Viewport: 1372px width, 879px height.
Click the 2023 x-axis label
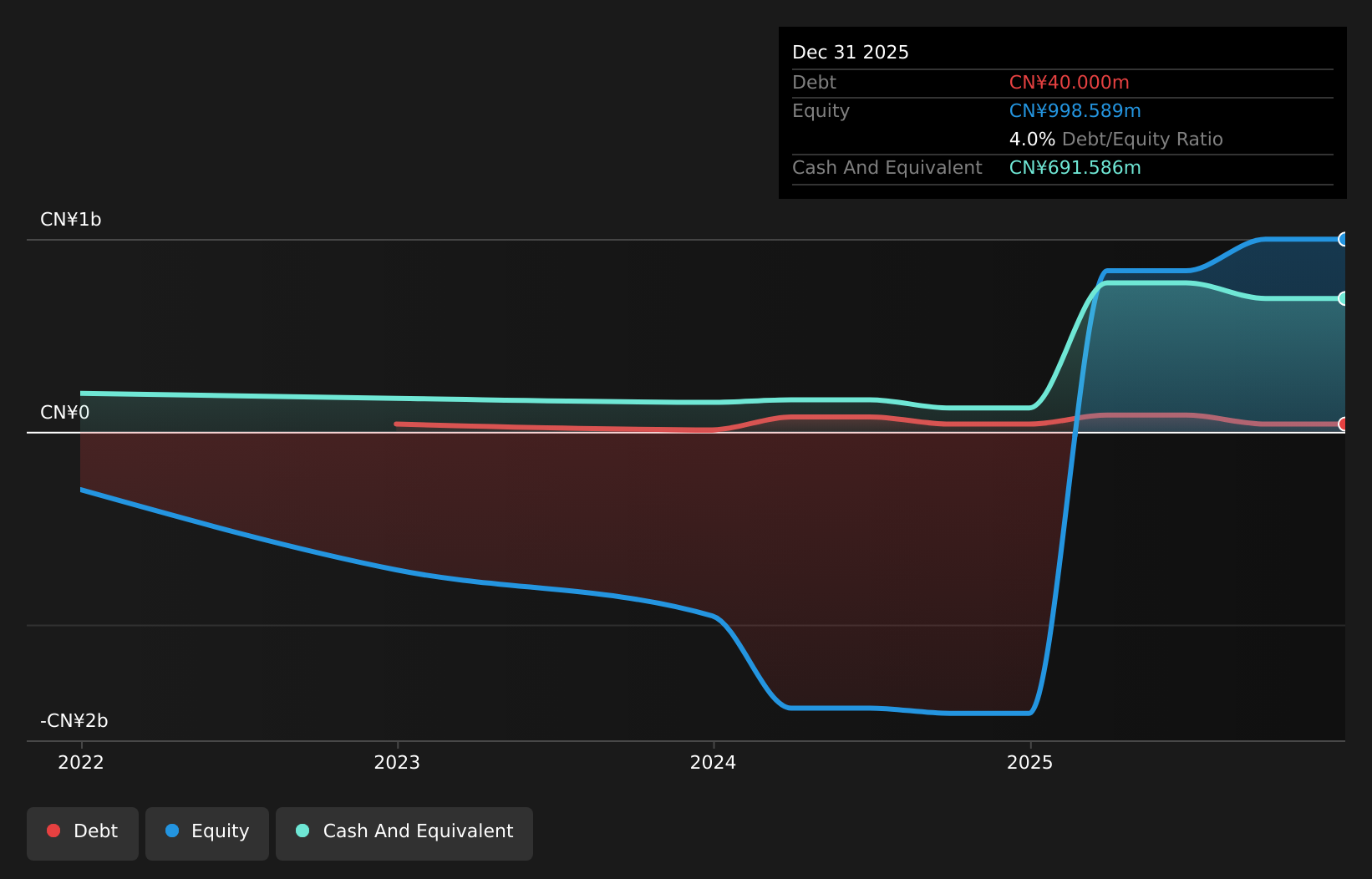pyautogui.click(x=397, y=762)
